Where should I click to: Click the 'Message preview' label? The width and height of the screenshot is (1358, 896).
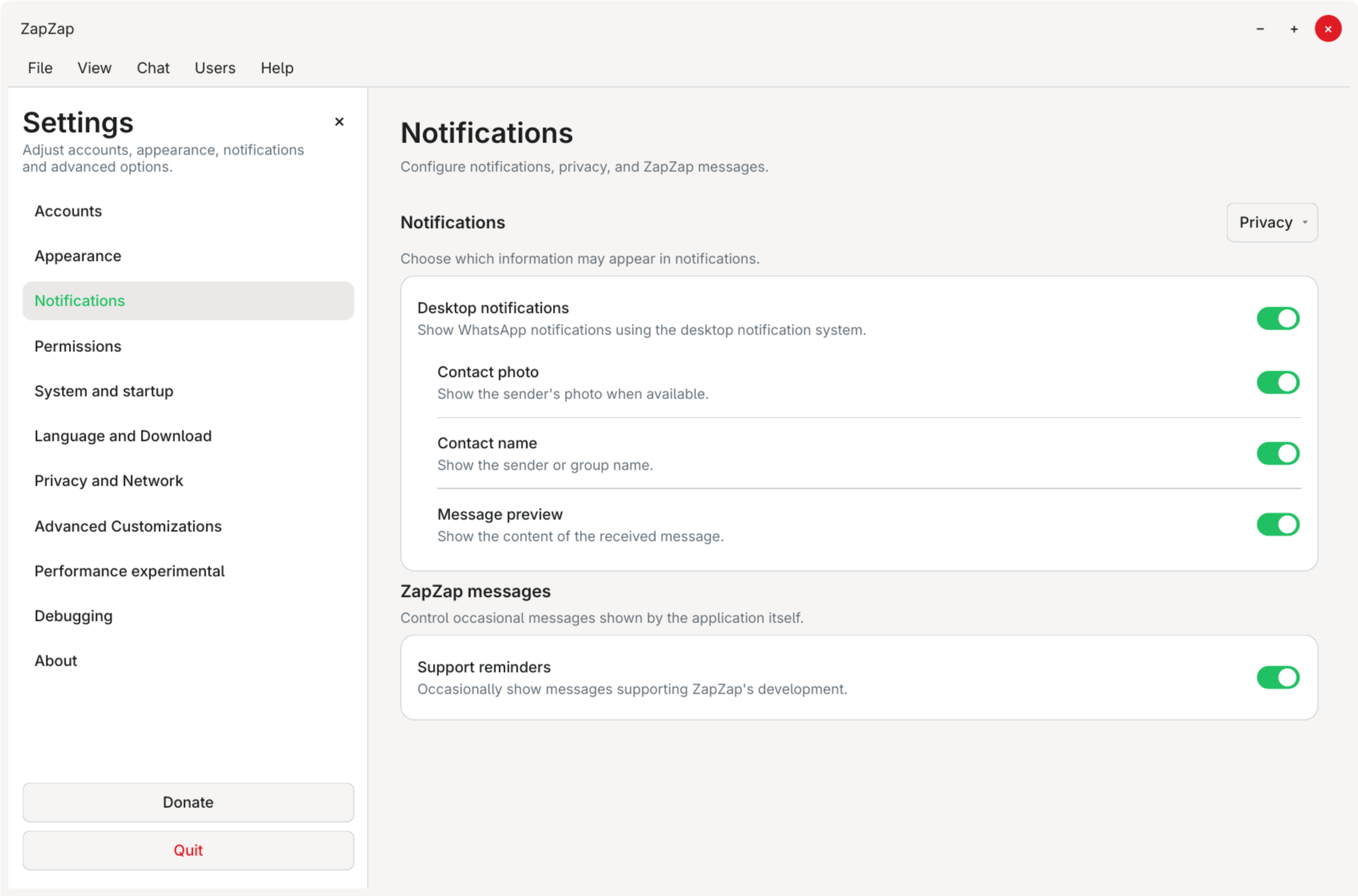pos(500,514)
